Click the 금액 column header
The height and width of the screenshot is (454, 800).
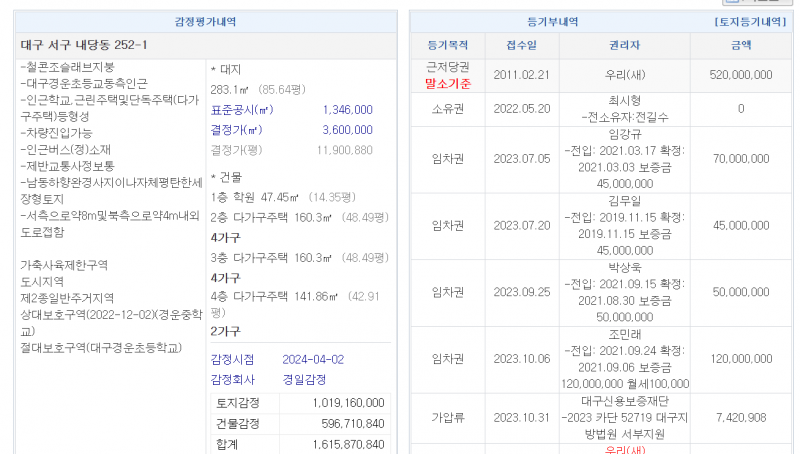coord(740,46)
